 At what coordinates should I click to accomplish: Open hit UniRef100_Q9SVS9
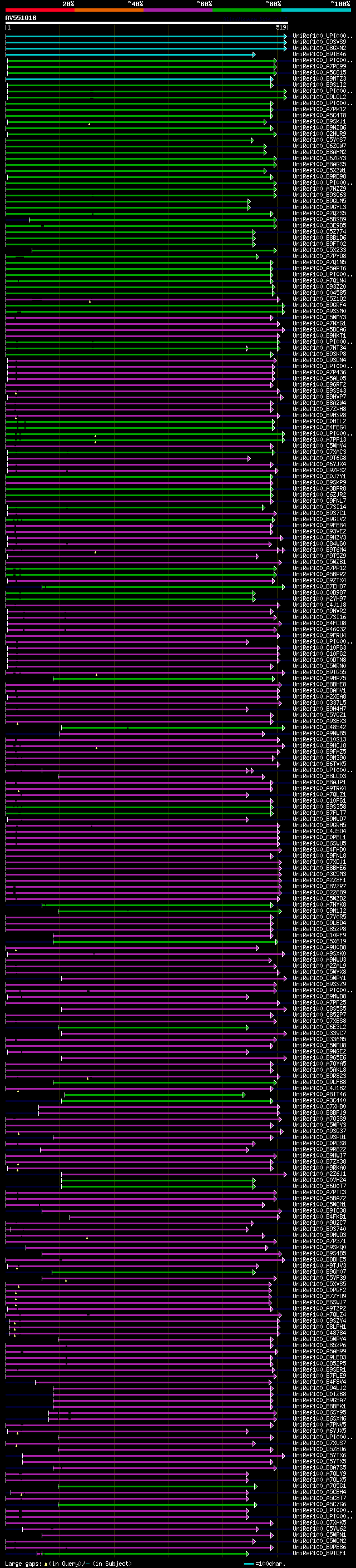[x=319, y=42]
